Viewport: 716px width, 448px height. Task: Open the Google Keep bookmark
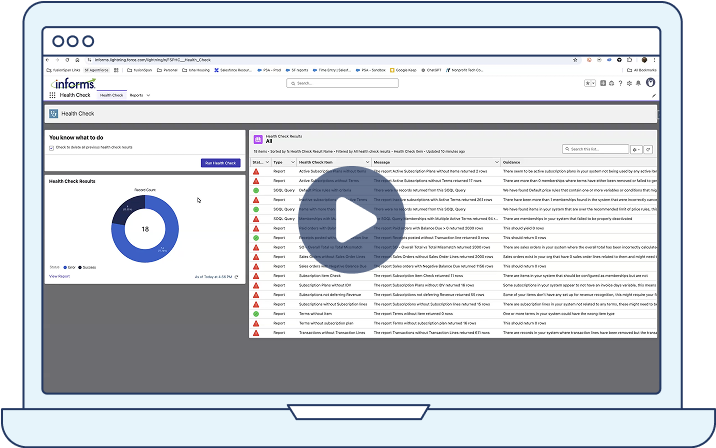tap(403, 70)
